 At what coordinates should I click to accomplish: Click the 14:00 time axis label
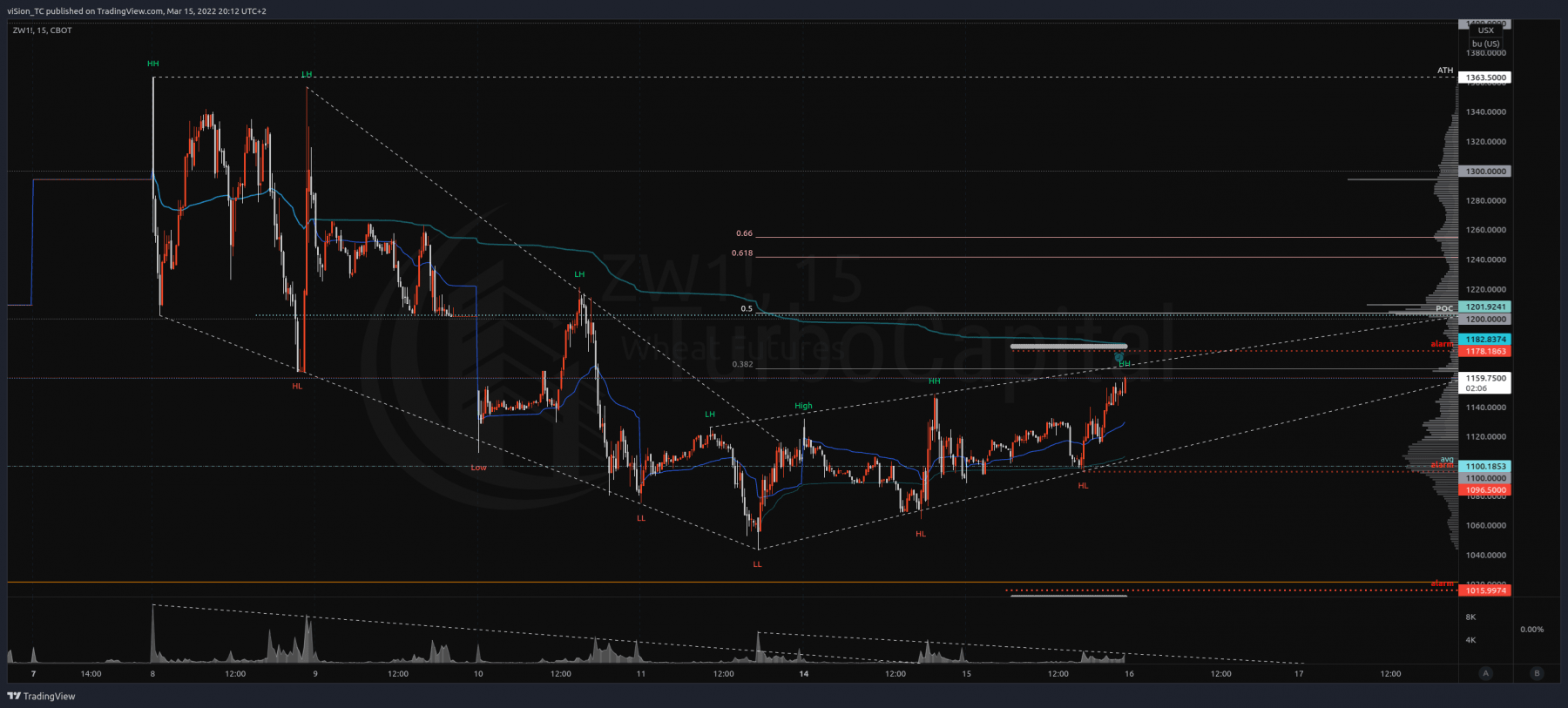[x=91, y=673]
